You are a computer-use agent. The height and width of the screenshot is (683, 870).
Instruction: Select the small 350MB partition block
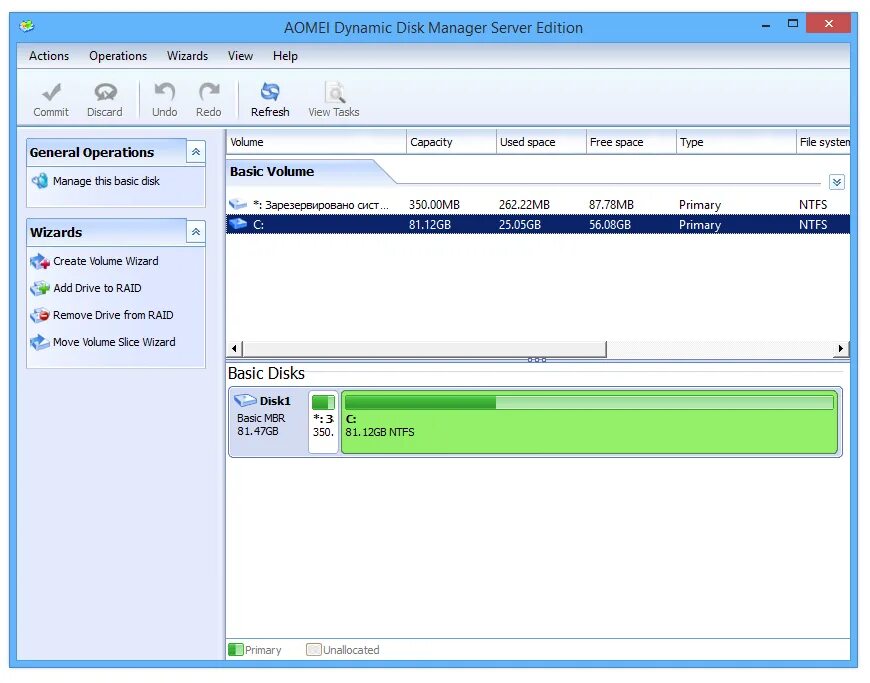[323, 422]
